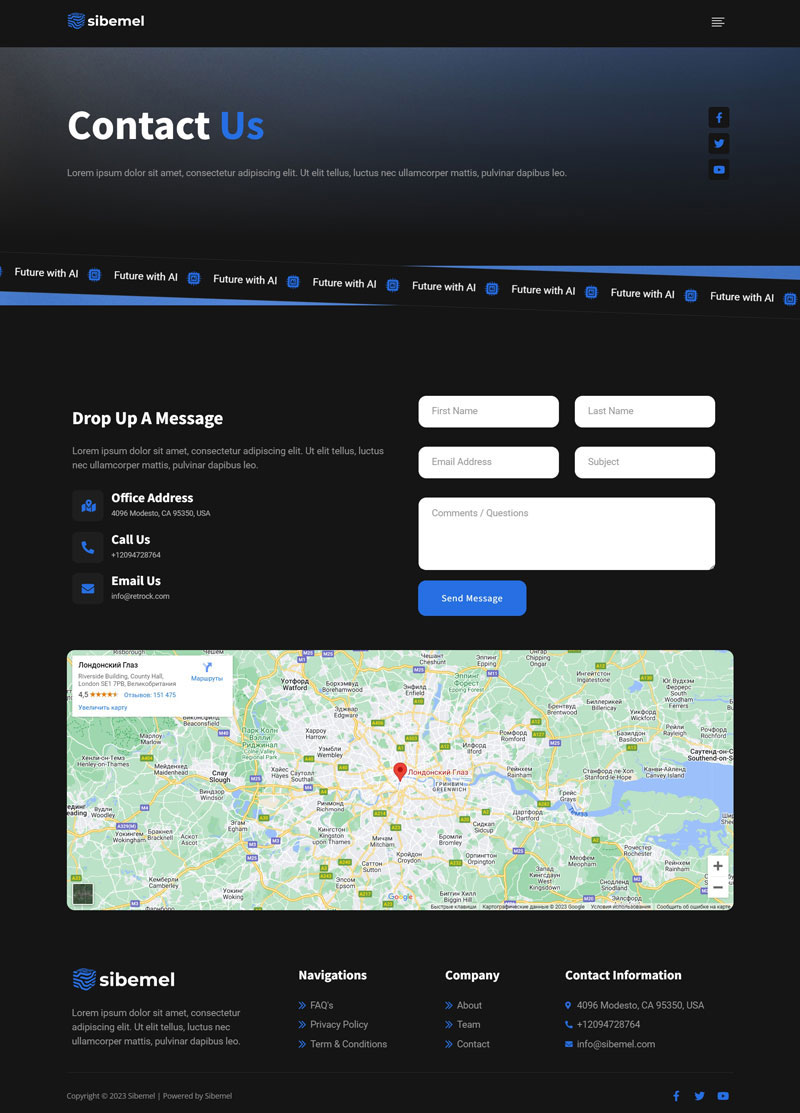Click the Office Address heading

152,498
